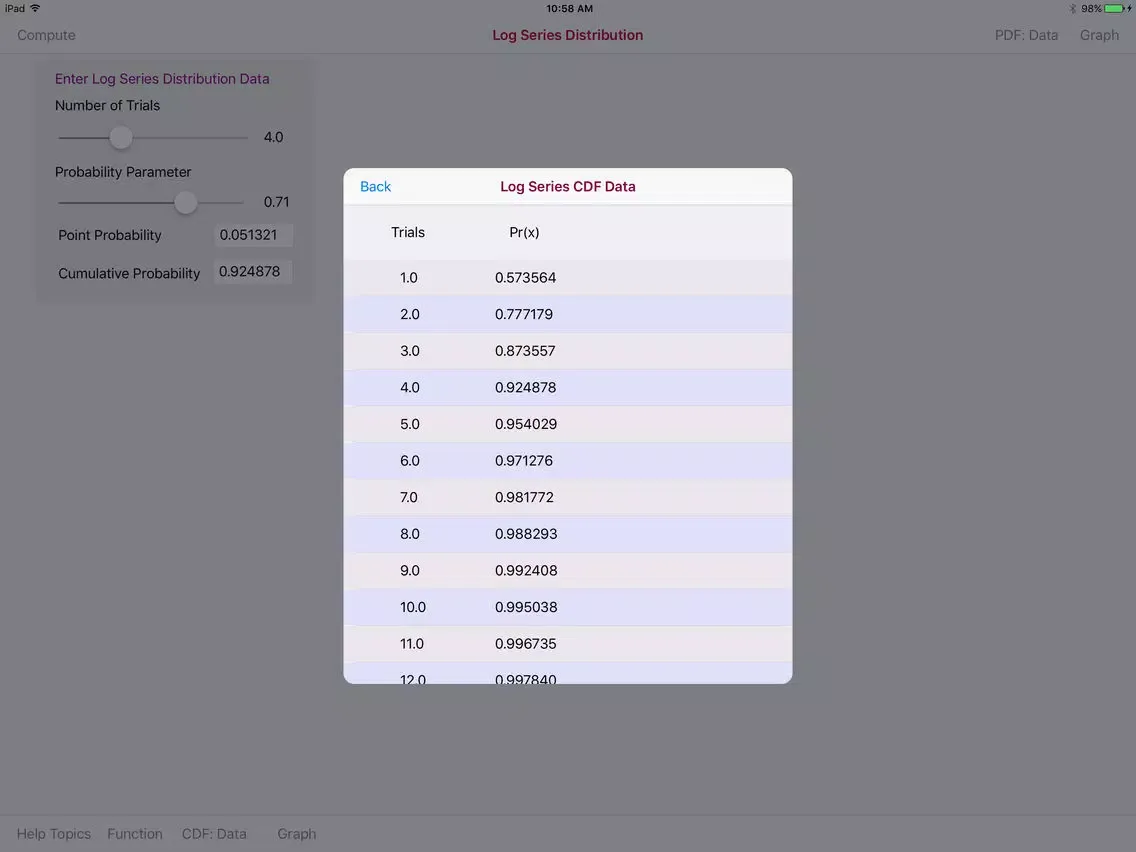Select the table value 0.924878 for trial 4.0

coord(525,388)
